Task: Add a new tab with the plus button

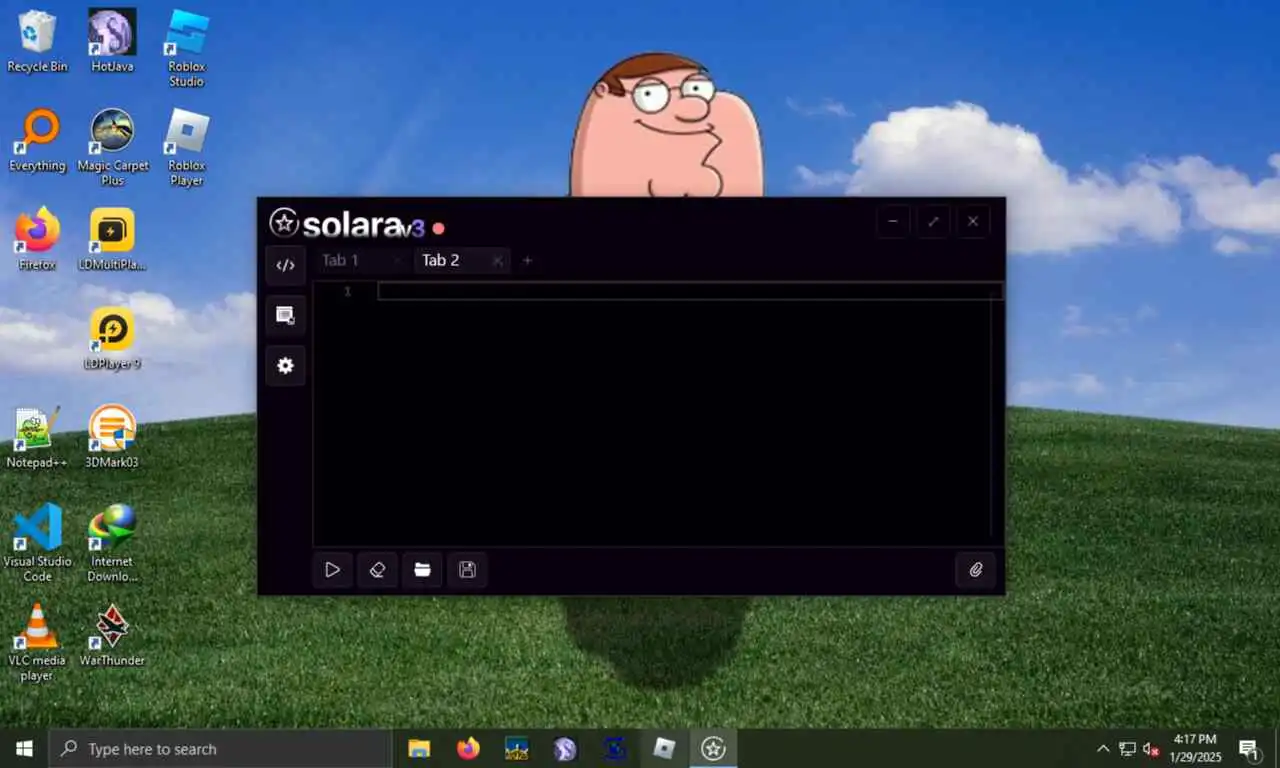Action: tap(528, 261)
